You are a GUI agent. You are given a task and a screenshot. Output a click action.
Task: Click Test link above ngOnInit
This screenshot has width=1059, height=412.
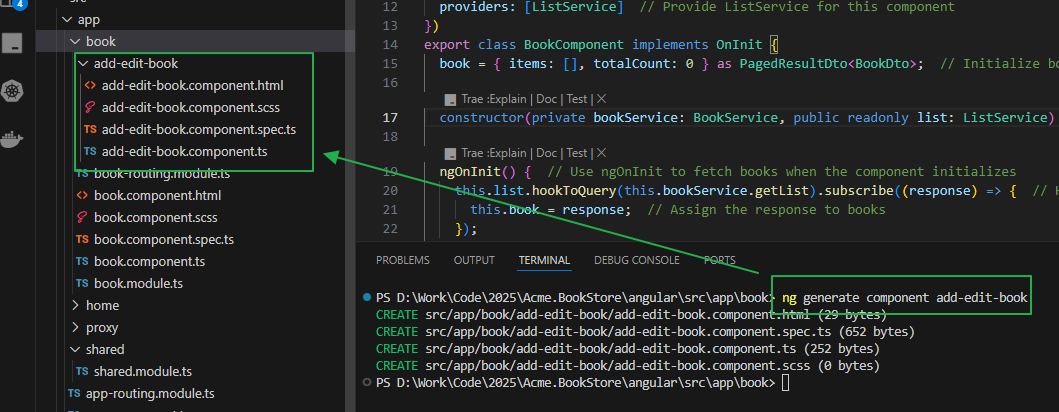(577, 153)
